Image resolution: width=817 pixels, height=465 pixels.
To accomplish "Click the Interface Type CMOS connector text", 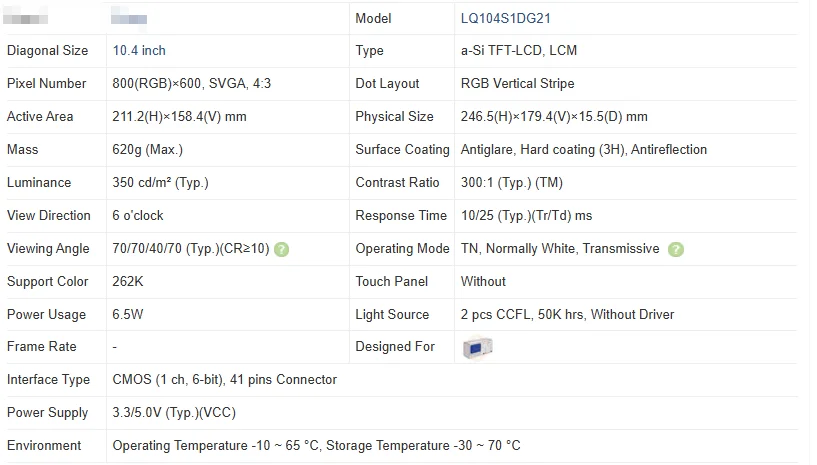I will (x=225, y=380).
